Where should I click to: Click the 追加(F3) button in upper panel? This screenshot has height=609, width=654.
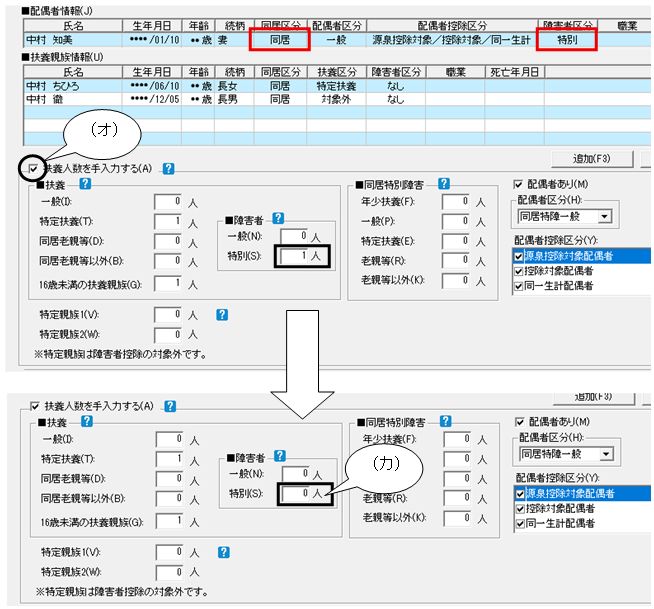pos(591,159)
